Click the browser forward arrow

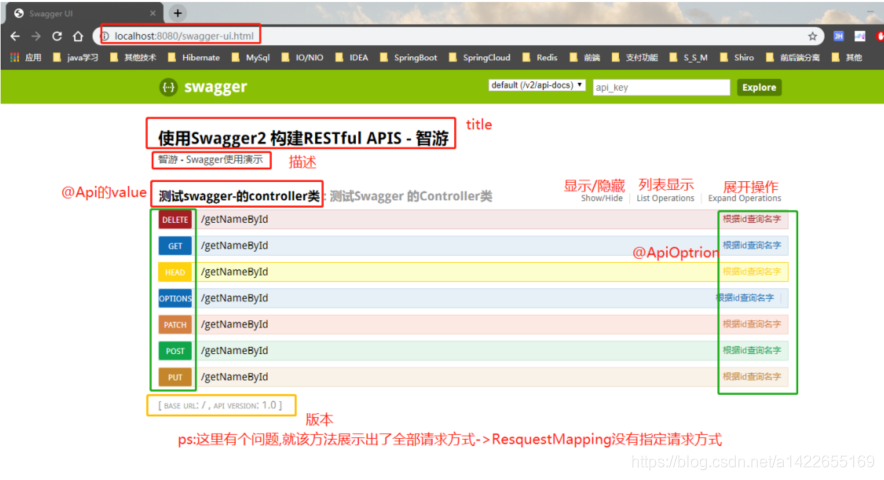pos(36,36)
